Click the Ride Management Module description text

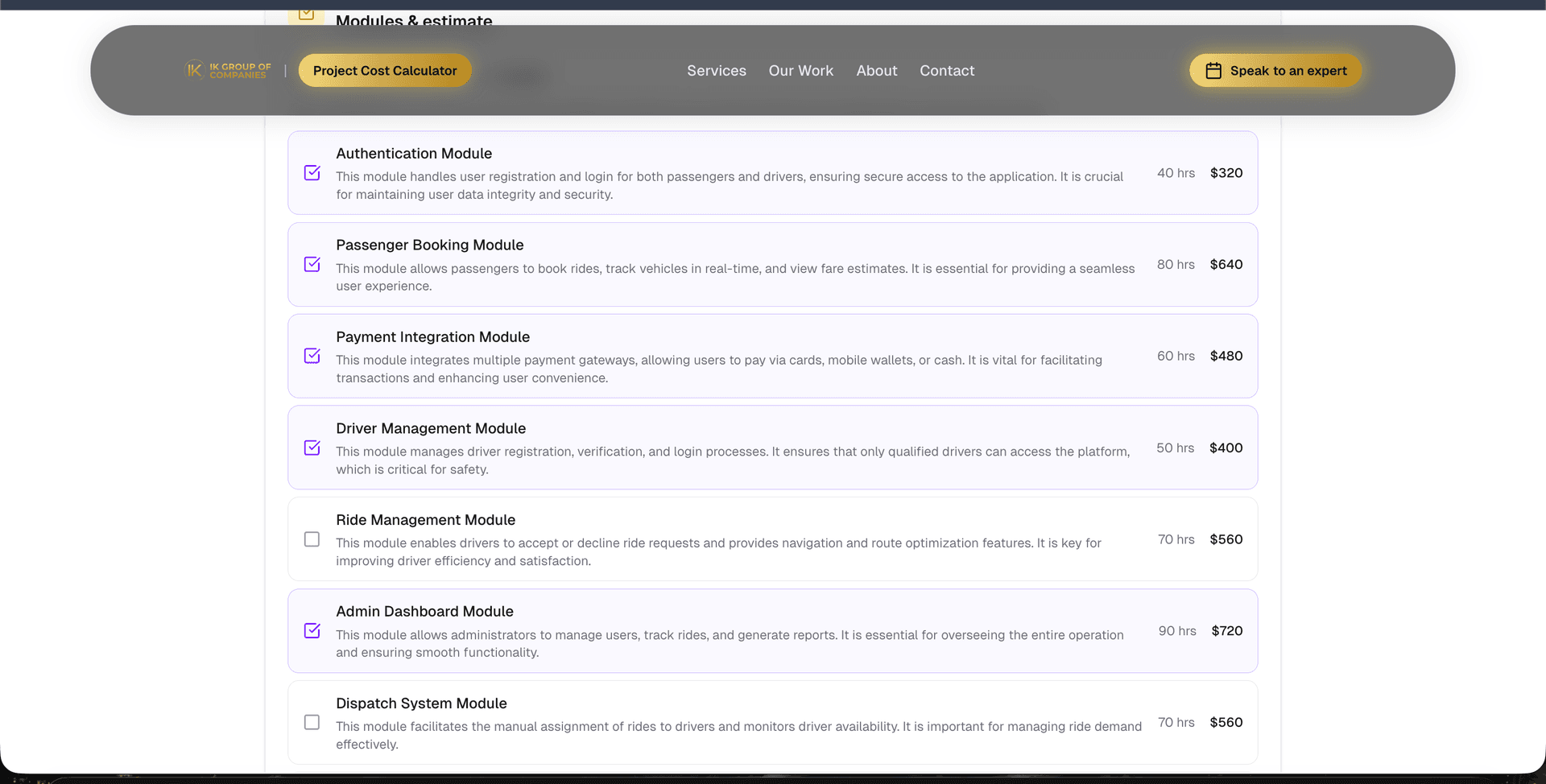pos(719,552)
